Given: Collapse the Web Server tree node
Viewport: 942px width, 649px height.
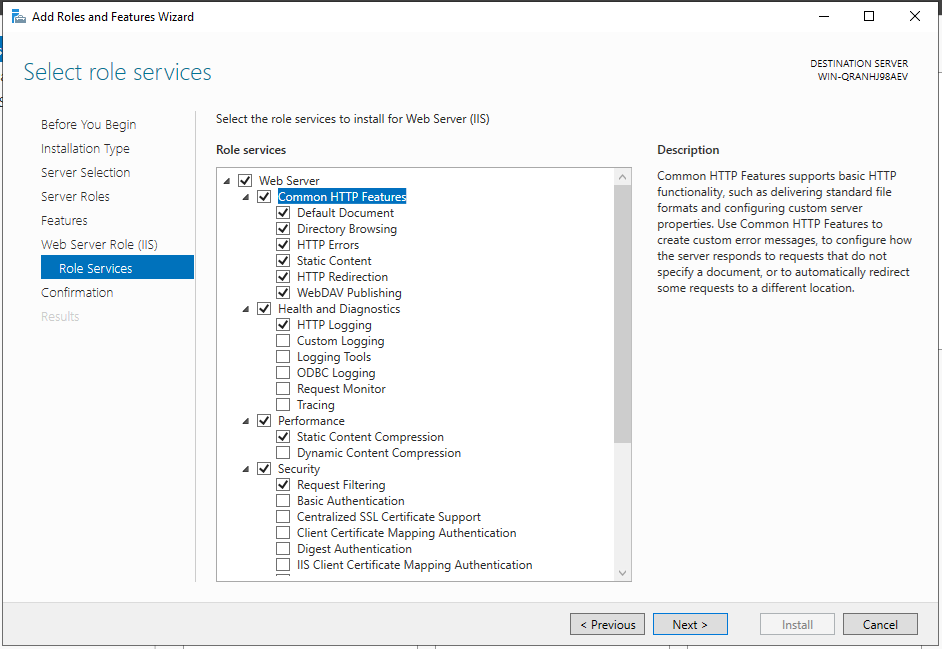Looking at the screenshot, I should click(226, 181).
